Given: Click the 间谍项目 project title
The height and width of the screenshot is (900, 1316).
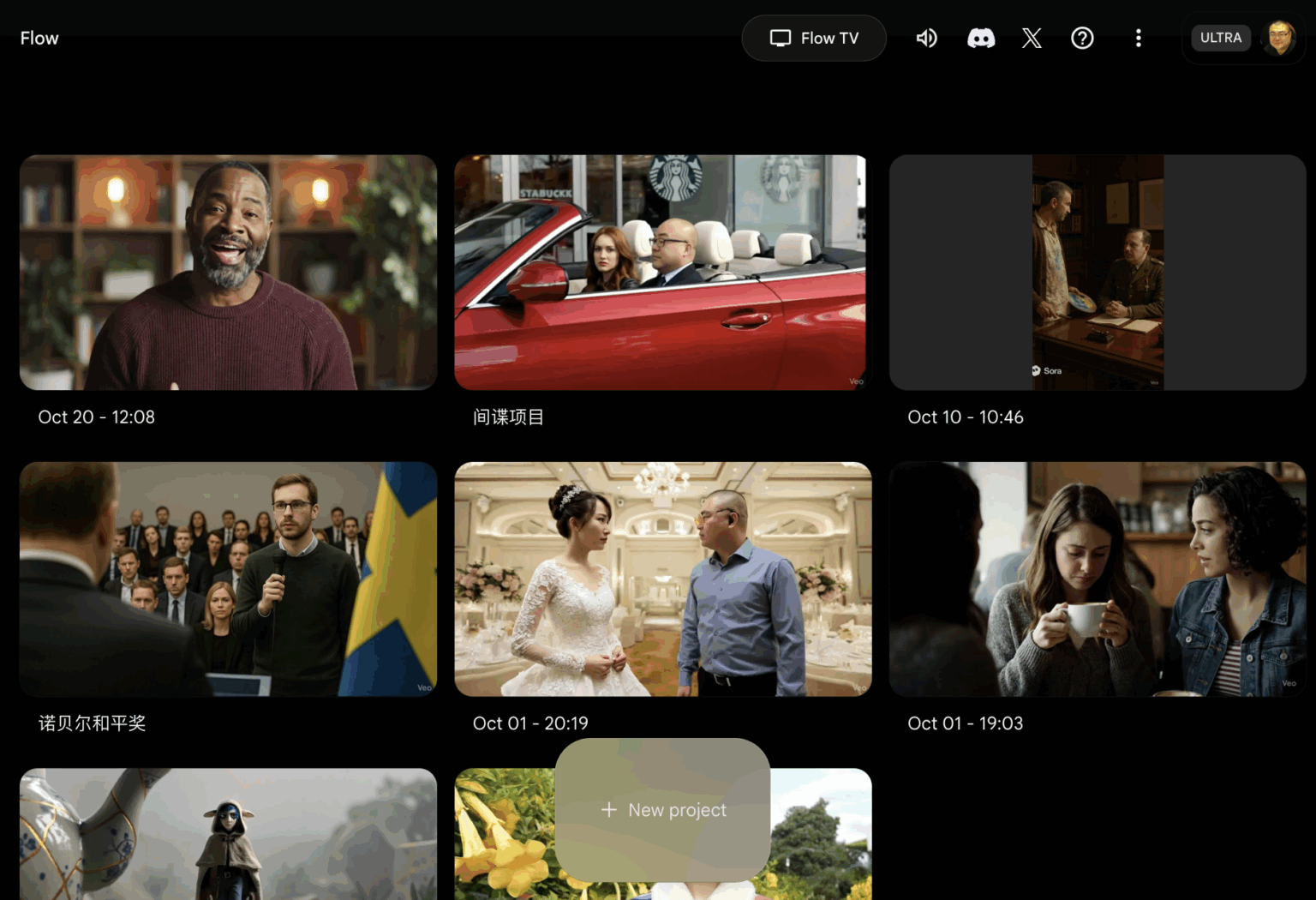Looking at the screenshot, I should click(508, 417).
